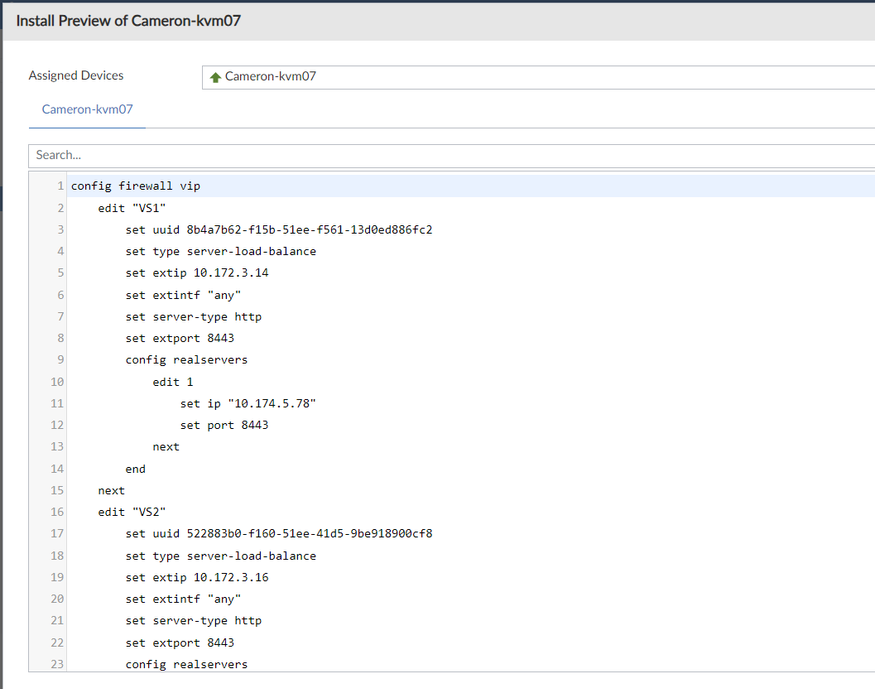
Task: Switch to the Cameron-kvm07 tab
Action: pos(87,109)
